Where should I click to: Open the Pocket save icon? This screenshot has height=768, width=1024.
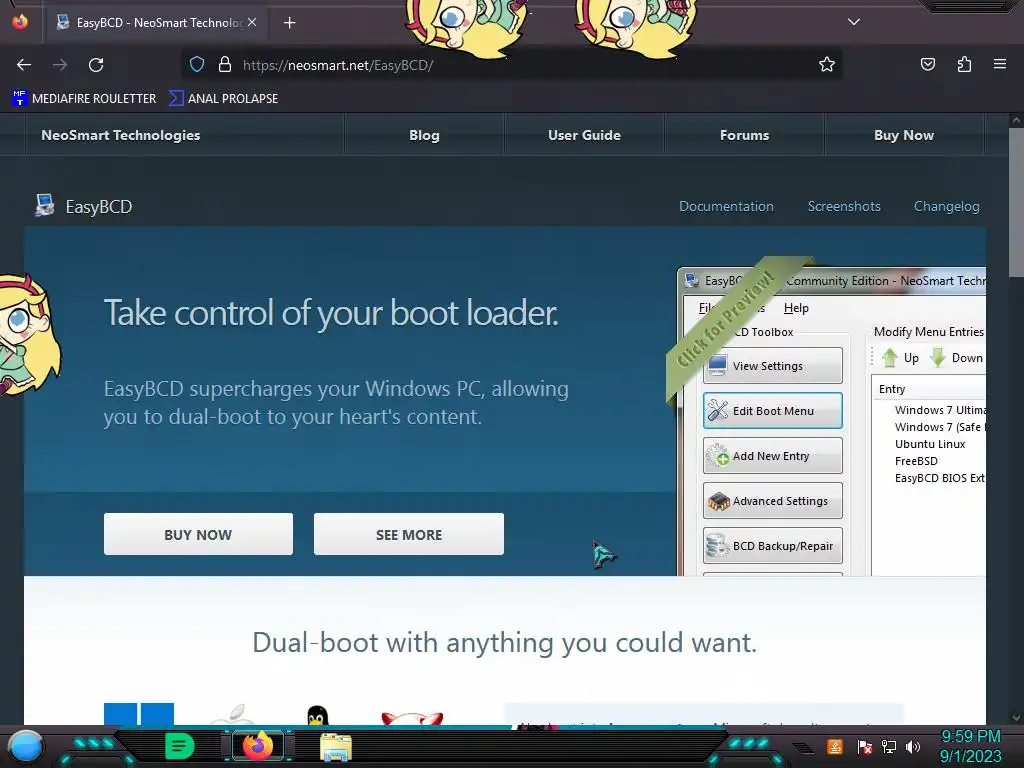click(x=927, y=64)
